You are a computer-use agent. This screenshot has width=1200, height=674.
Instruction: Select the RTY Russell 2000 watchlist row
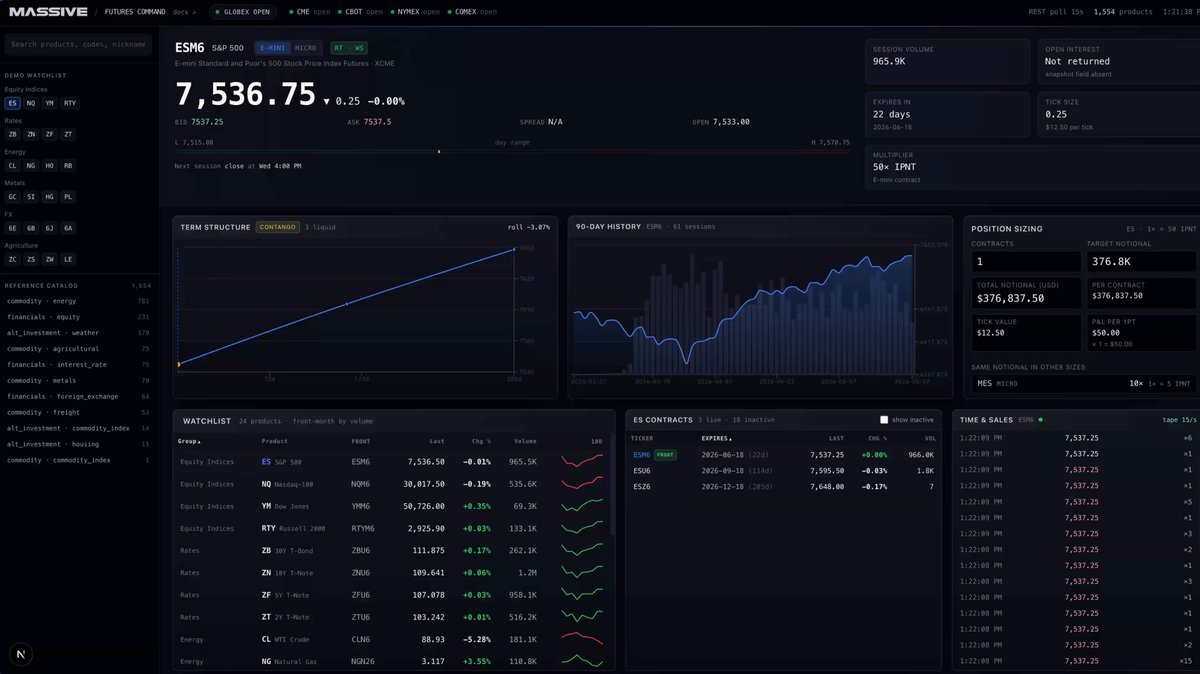392,528
